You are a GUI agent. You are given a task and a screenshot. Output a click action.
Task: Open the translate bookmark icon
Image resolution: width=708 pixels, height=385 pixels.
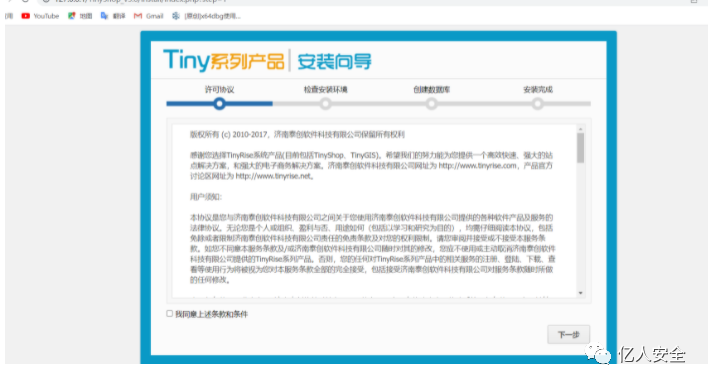click(104, 16)
